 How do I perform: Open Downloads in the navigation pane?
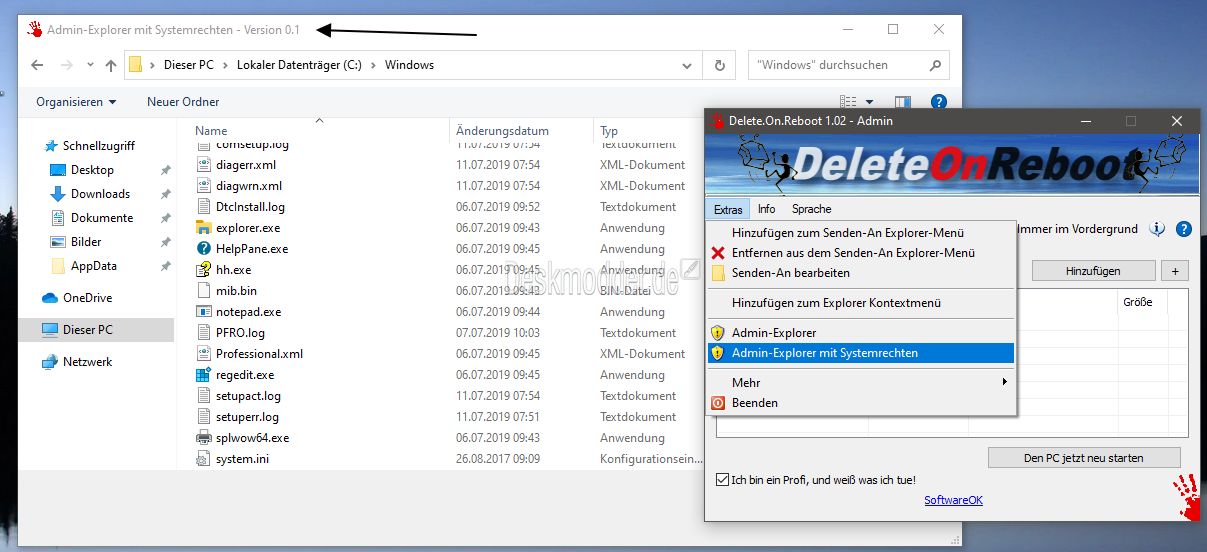tap(100, 194)
